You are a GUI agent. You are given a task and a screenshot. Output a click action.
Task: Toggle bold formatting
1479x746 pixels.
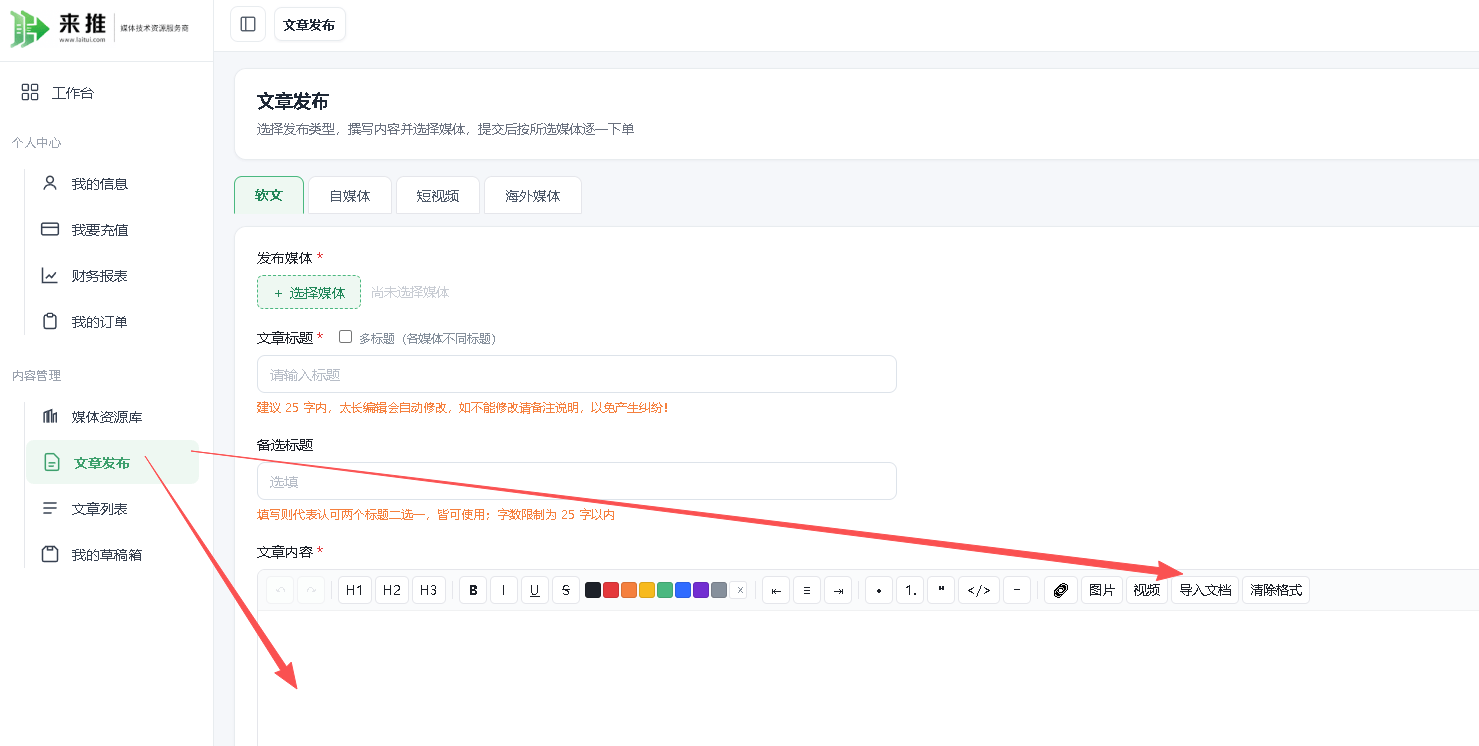pos(473,591)
